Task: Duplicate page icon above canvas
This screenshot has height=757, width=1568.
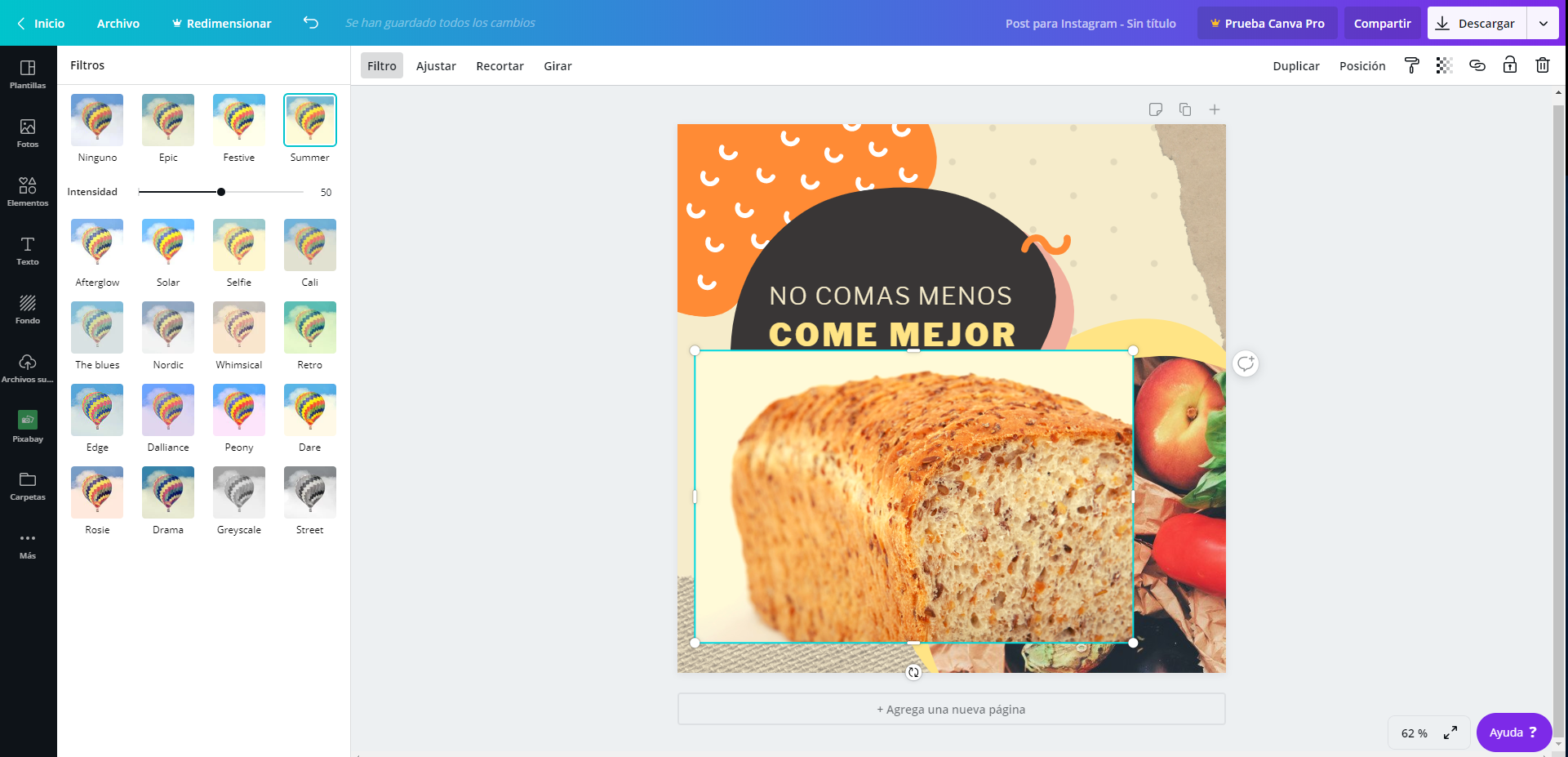Action: 1185,109
